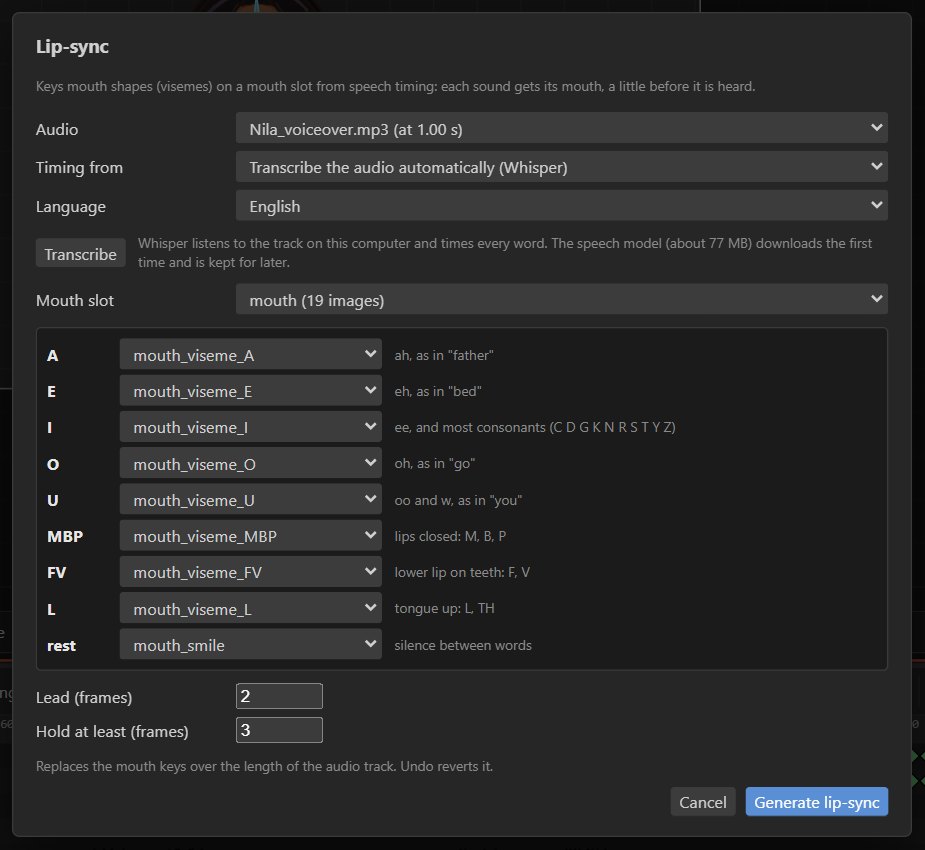Click the 'FV' row label

pos(57,572)
